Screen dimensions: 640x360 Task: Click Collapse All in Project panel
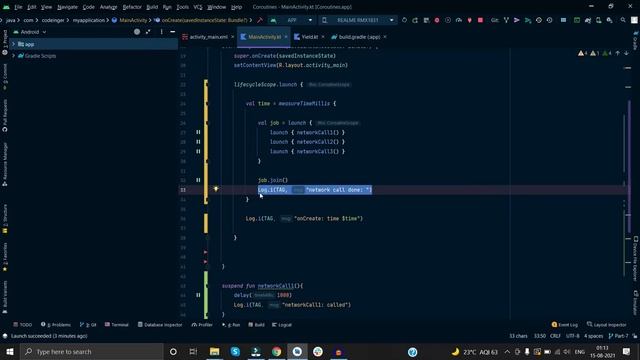point(148,32)
